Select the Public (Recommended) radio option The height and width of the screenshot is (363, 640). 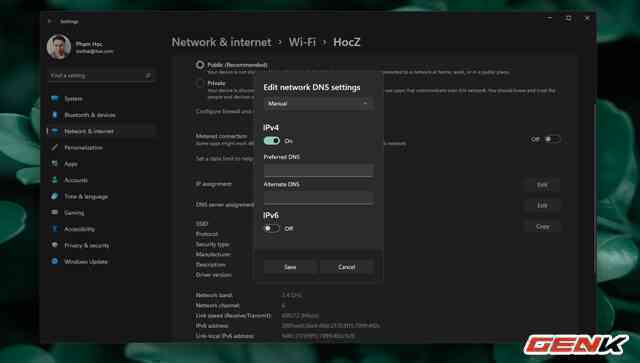(x=200, y=65)
